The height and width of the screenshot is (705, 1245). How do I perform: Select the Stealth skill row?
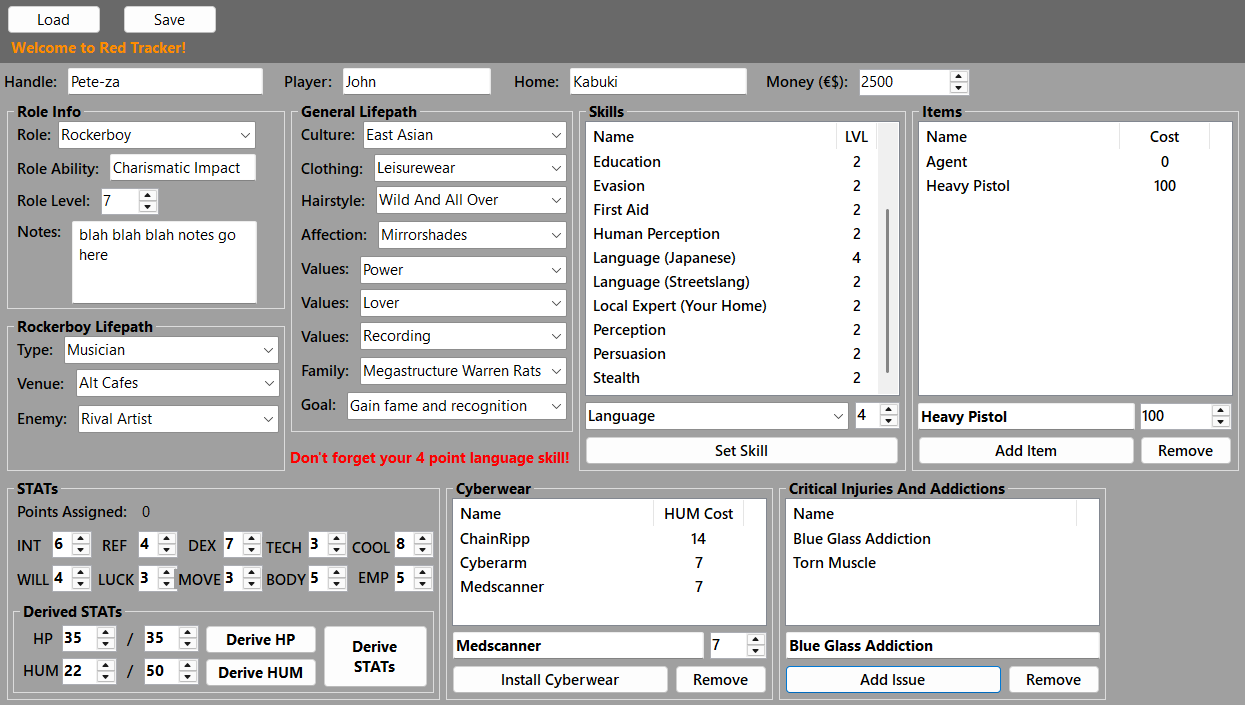[732, 378]
